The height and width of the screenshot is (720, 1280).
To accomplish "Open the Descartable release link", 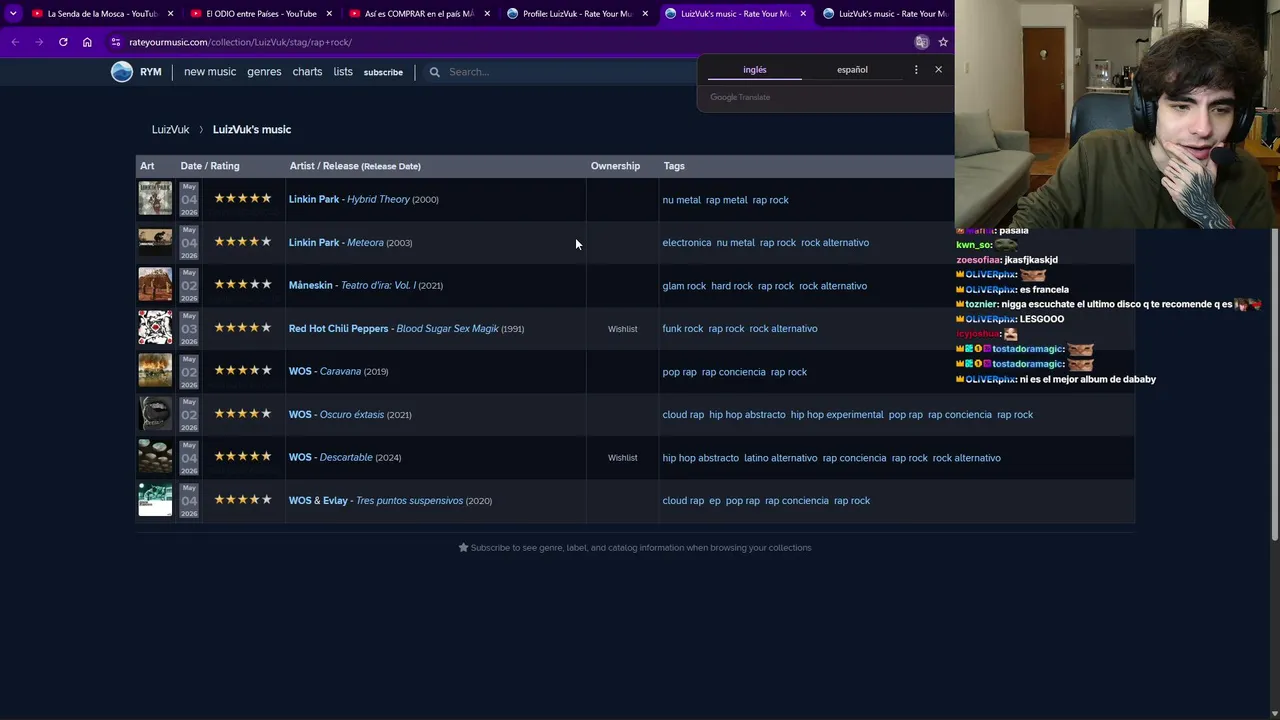I will coord(346,457).
